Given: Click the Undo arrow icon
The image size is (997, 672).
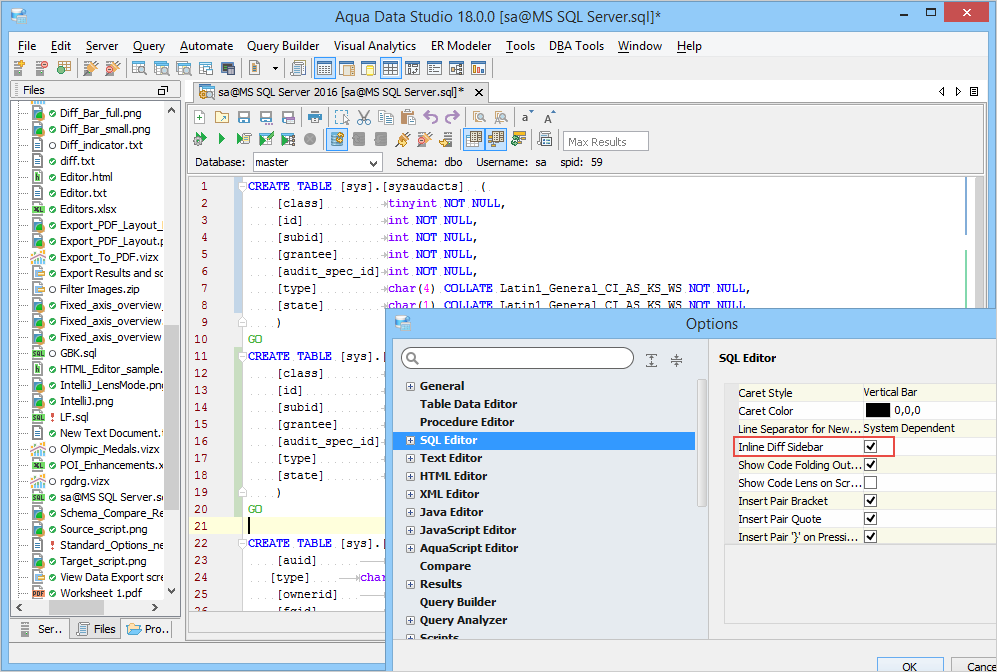Looking at the screenshot, I should pos(431,117).
